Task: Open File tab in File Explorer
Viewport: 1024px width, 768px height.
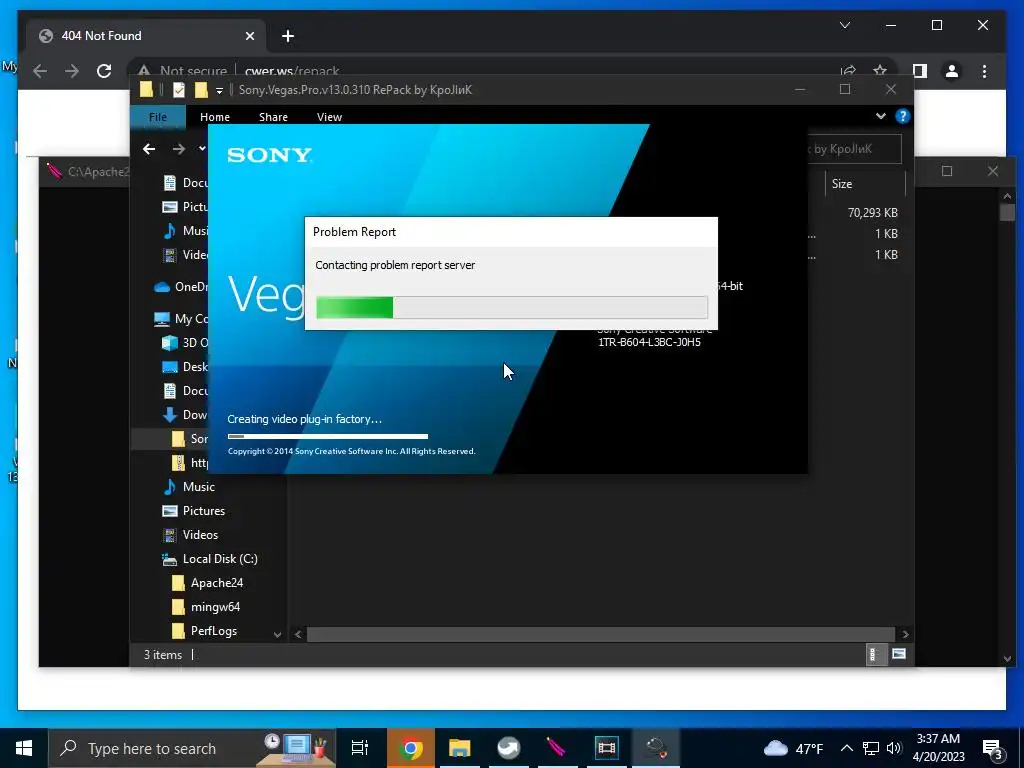Action: click(158, 117)
